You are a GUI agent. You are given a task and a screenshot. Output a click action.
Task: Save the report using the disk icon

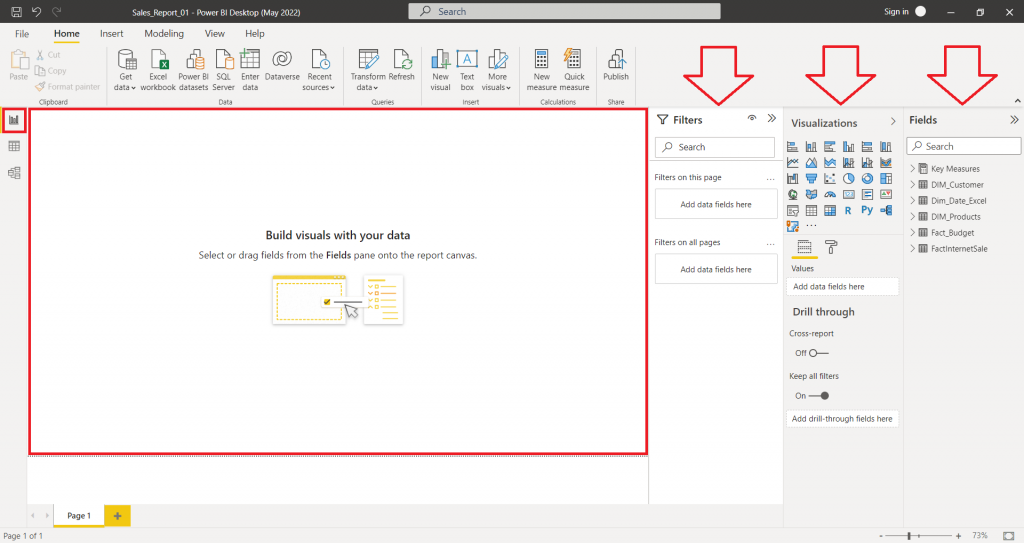point(16,12)
